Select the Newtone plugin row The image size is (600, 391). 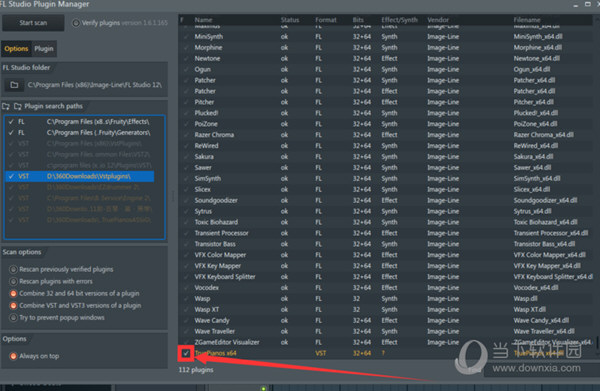(x=386, y=59)
